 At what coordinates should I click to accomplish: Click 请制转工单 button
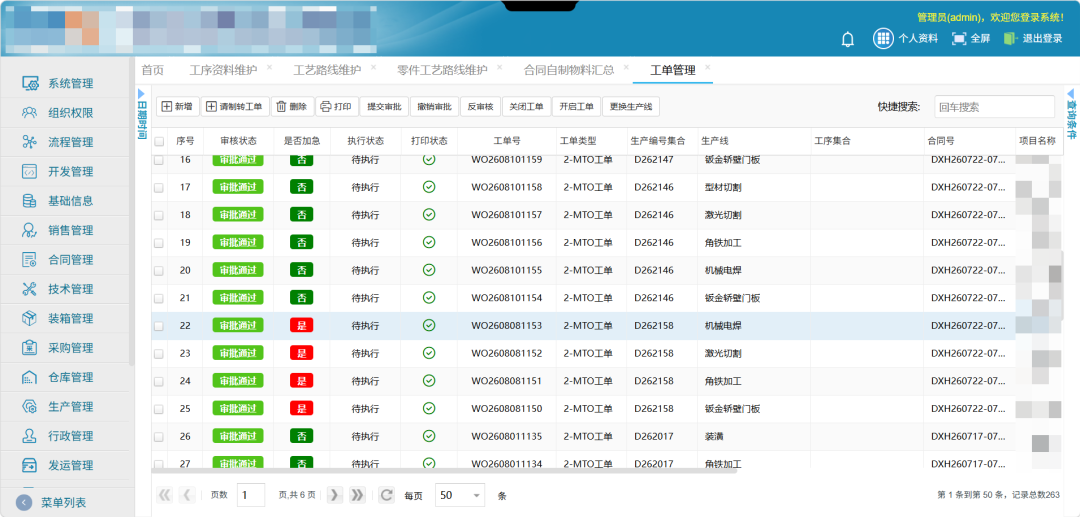pos(235,107)
